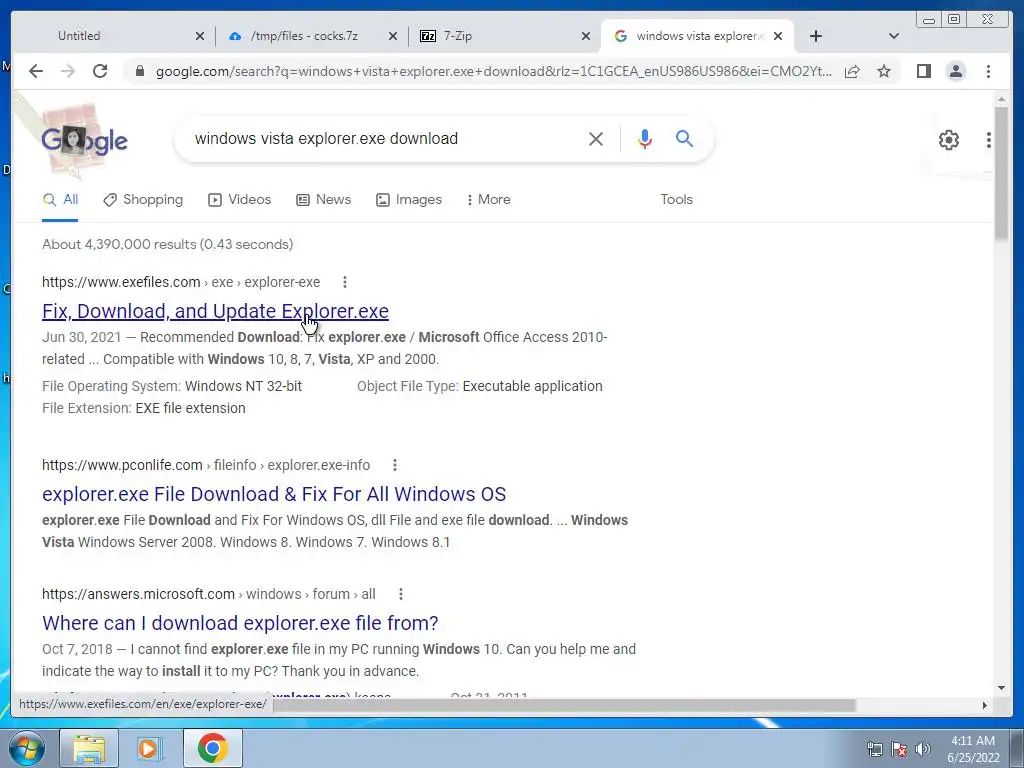Submit search with magnifier icon

684,138
